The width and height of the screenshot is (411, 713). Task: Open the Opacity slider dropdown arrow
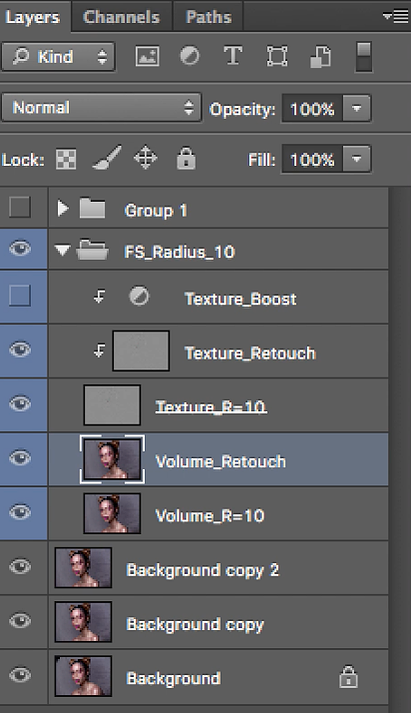click(357, 109)
